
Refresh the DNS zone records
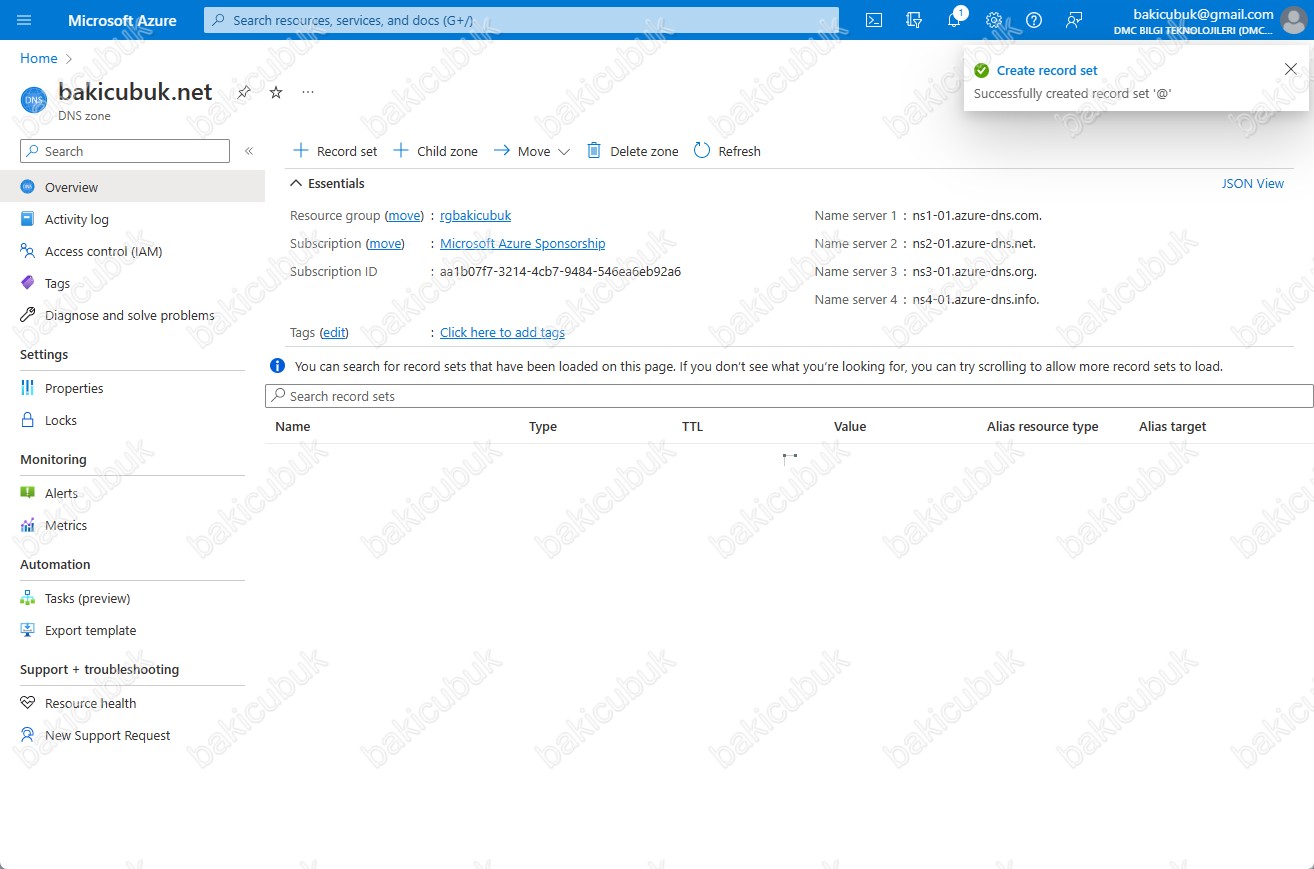coord(727,151)
